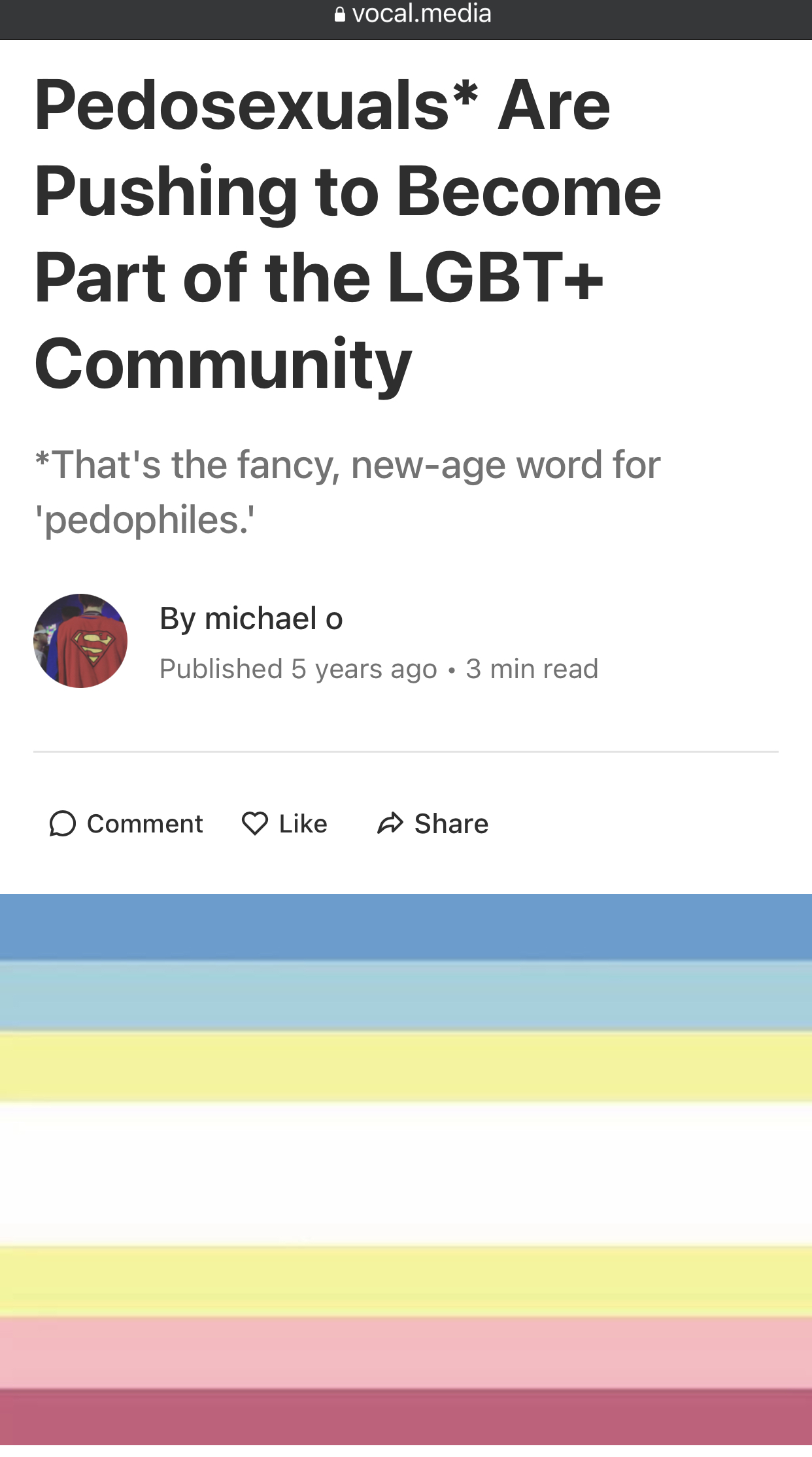
Task: Click the article headline title
Action: click(348, 234)
